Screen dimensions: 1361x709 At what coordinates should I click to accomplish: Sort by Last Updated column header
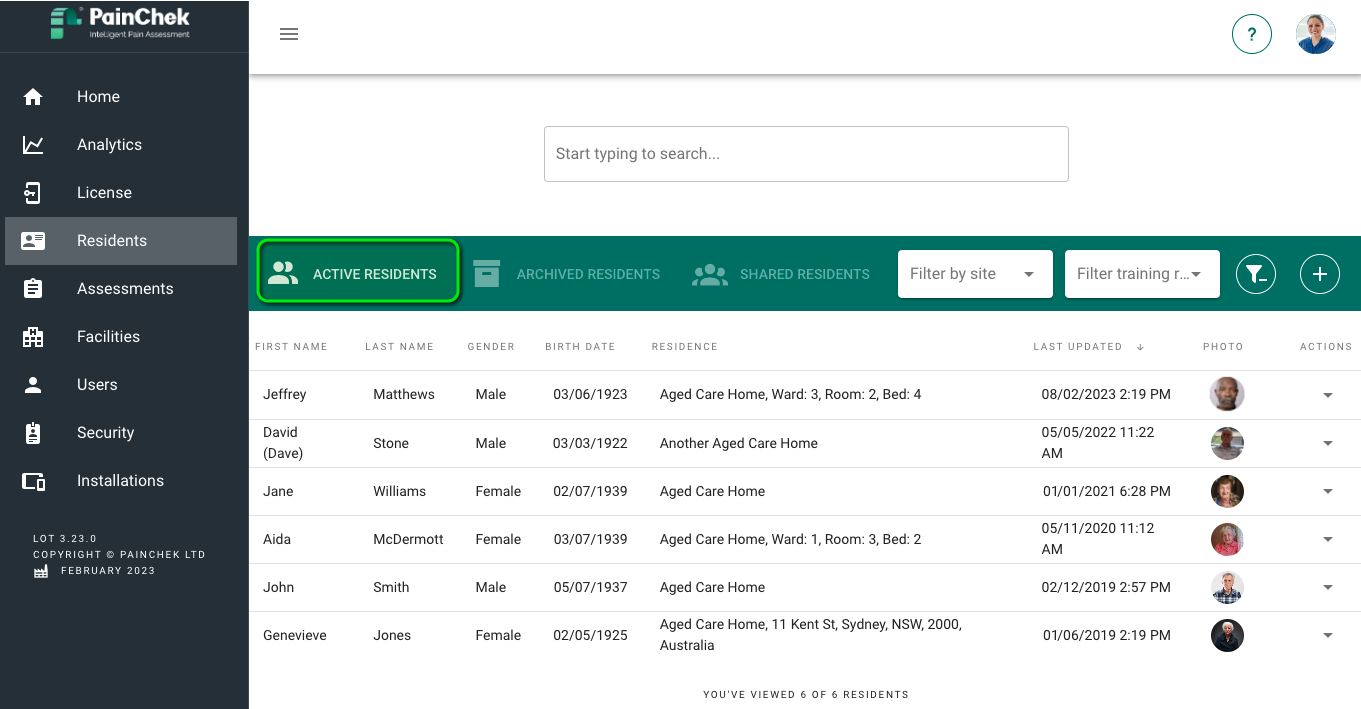pos(1078,347)
